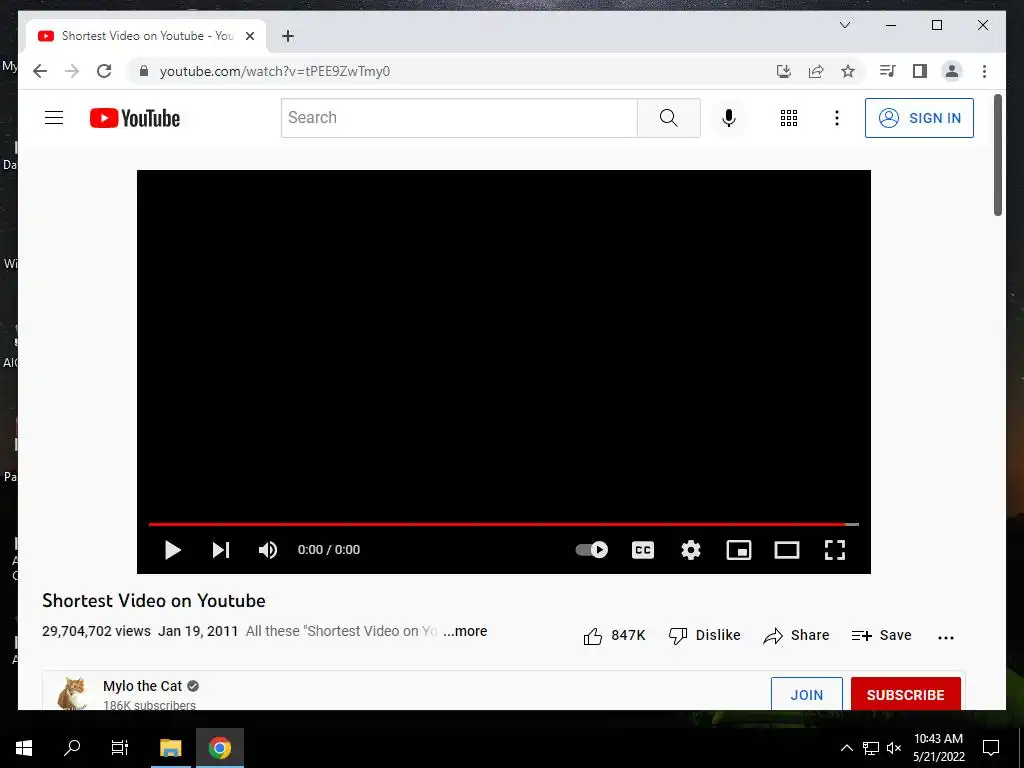Open the YouTube apps grid
This screenshot has height=768, width=1024.
[789, 118]
